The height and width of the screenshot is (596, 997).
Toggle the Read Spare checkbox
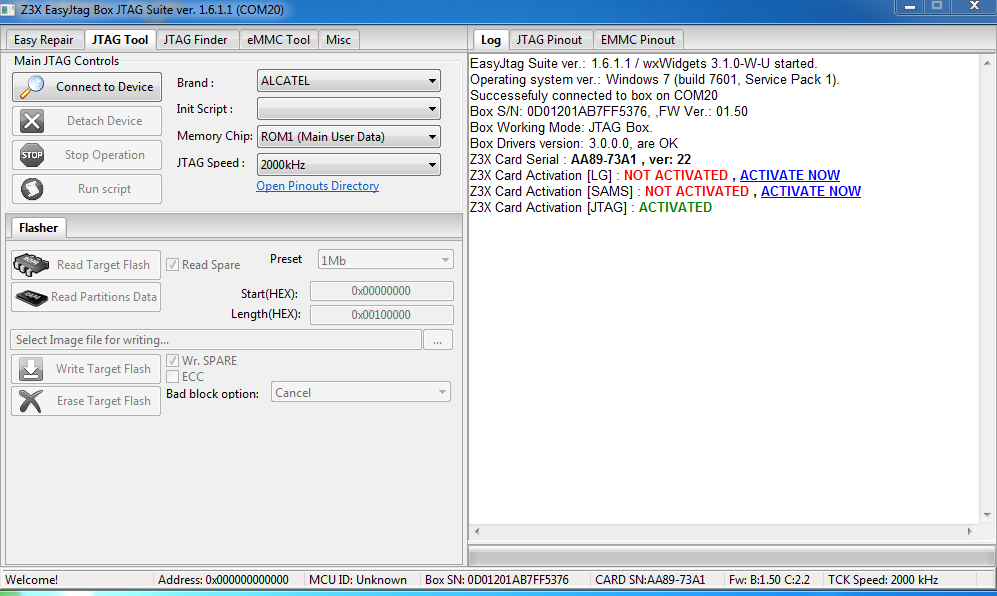pyautogui.click(x=172, y=265)
